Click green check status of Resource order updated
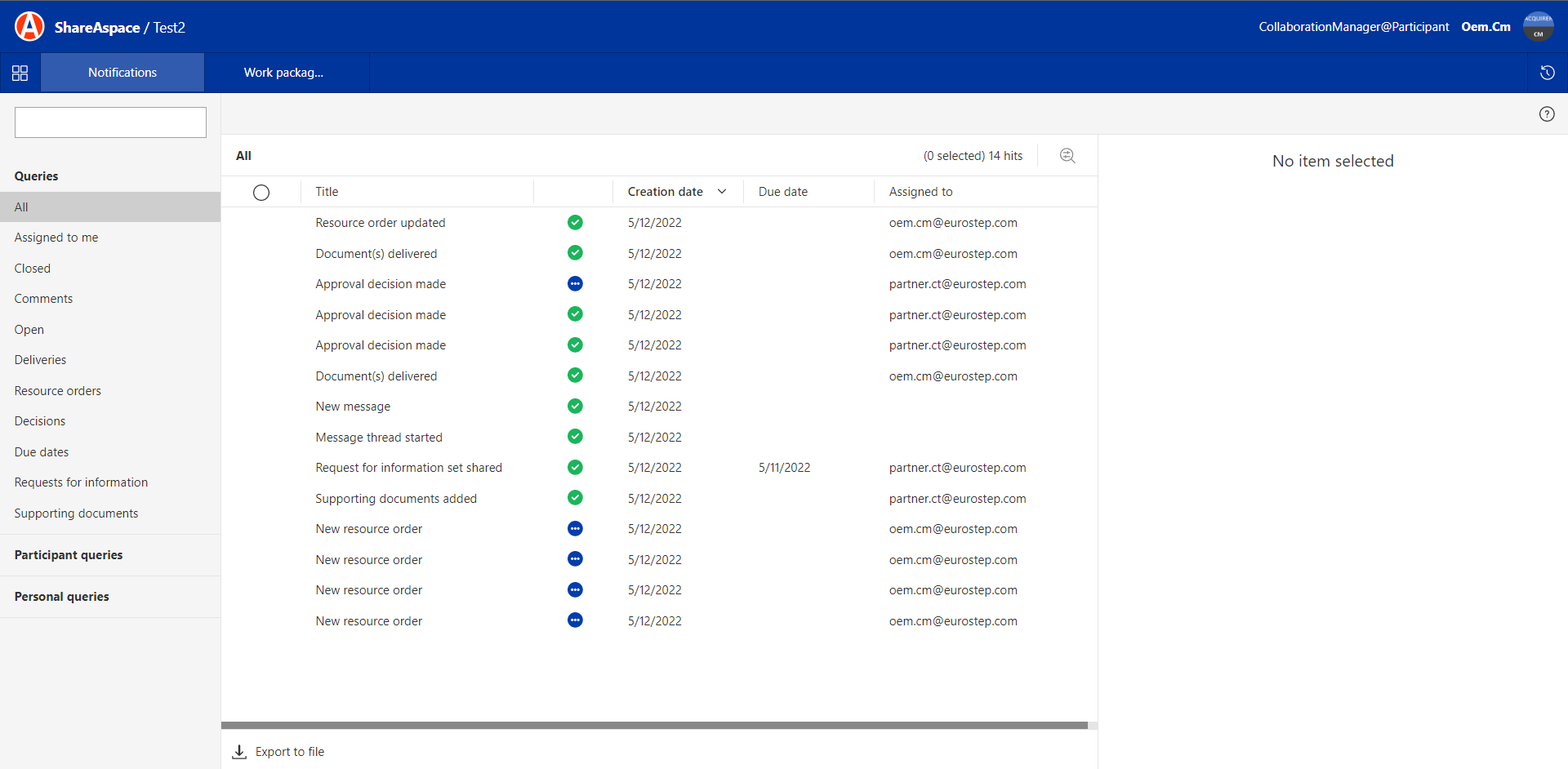This screenshot has width=1568, height=769. (575, 223)
